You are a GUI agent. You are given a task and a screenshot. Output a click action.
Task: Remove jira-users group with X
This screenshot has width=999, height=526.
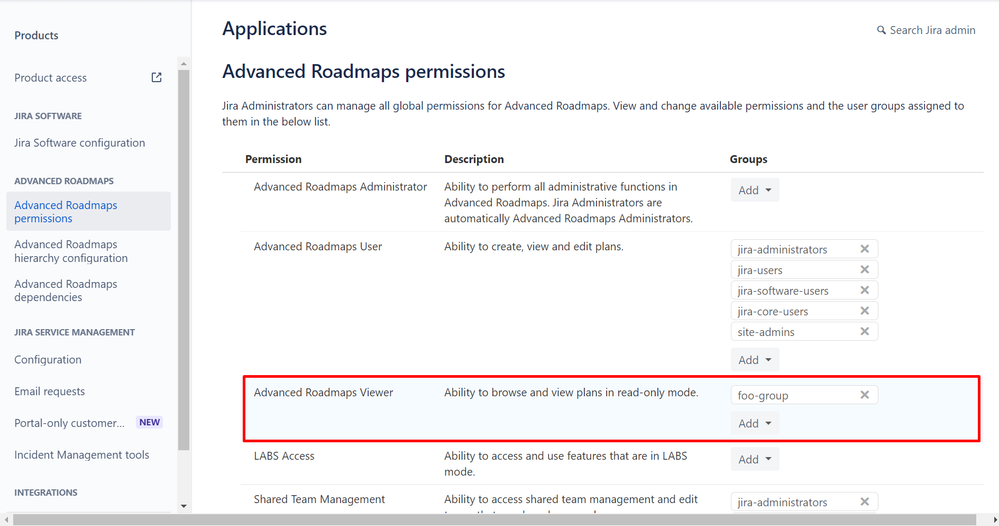[865, 269]
